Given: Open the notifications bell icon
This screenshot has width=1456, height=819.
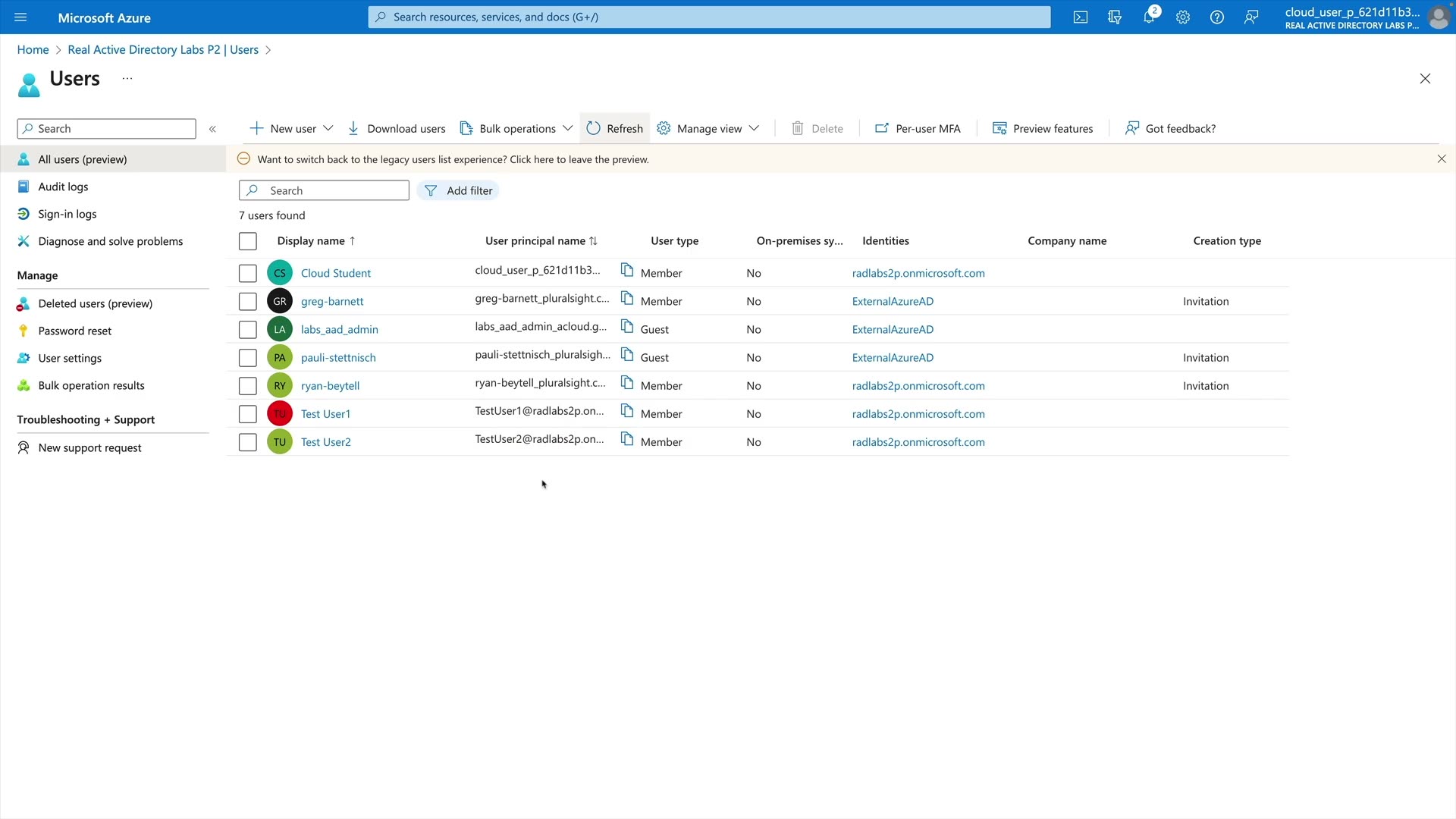Looking at the screenshot, I should point(1149,17).
